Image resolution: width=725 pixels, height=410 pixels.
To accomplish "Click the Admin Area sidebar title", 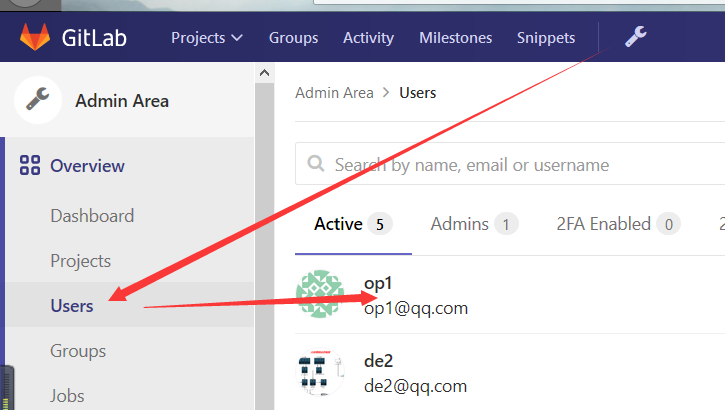I will (122, 101).
